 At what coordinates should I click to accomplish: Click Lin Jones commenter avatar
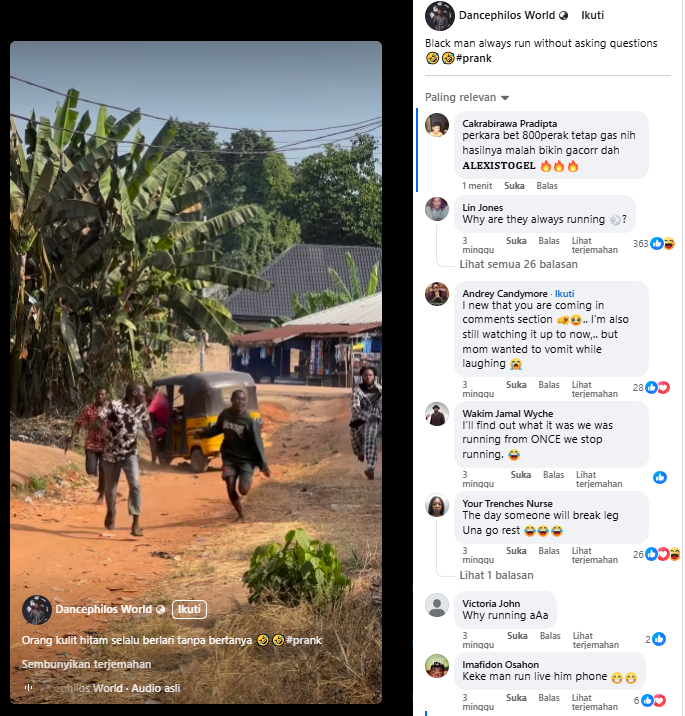(437, 209)
